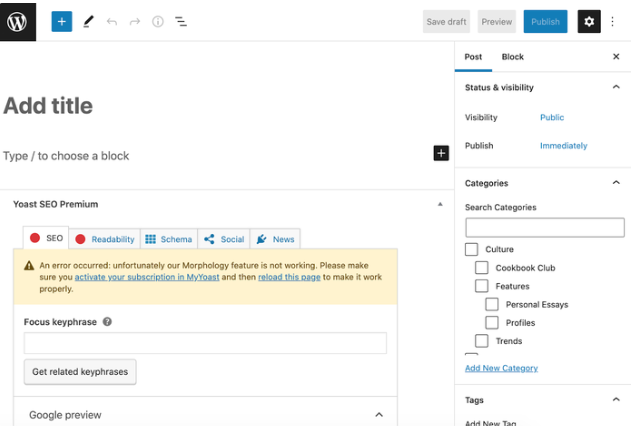Click Save draft button
Screen dimensions: 631x429
point(446,22)
